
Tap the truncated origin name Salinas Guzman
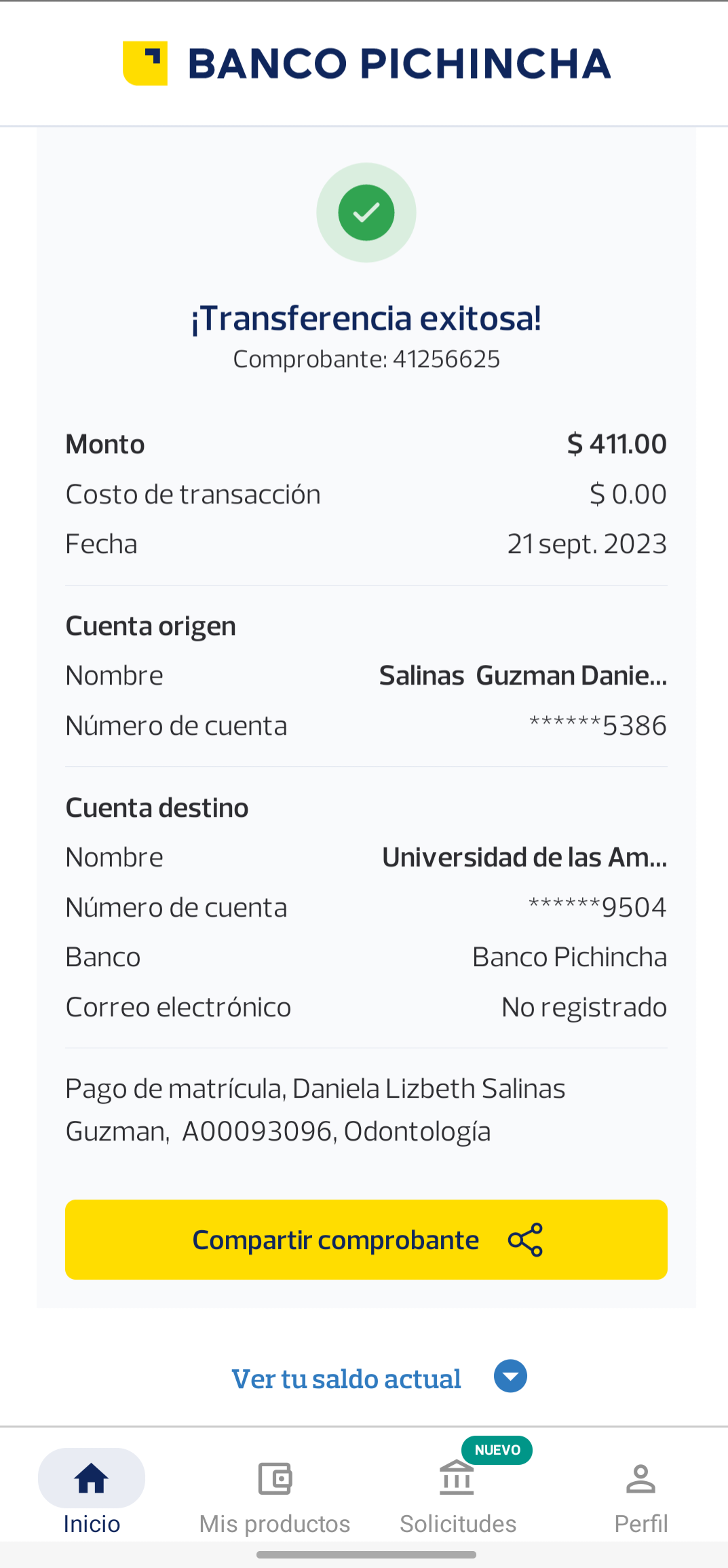522,676
